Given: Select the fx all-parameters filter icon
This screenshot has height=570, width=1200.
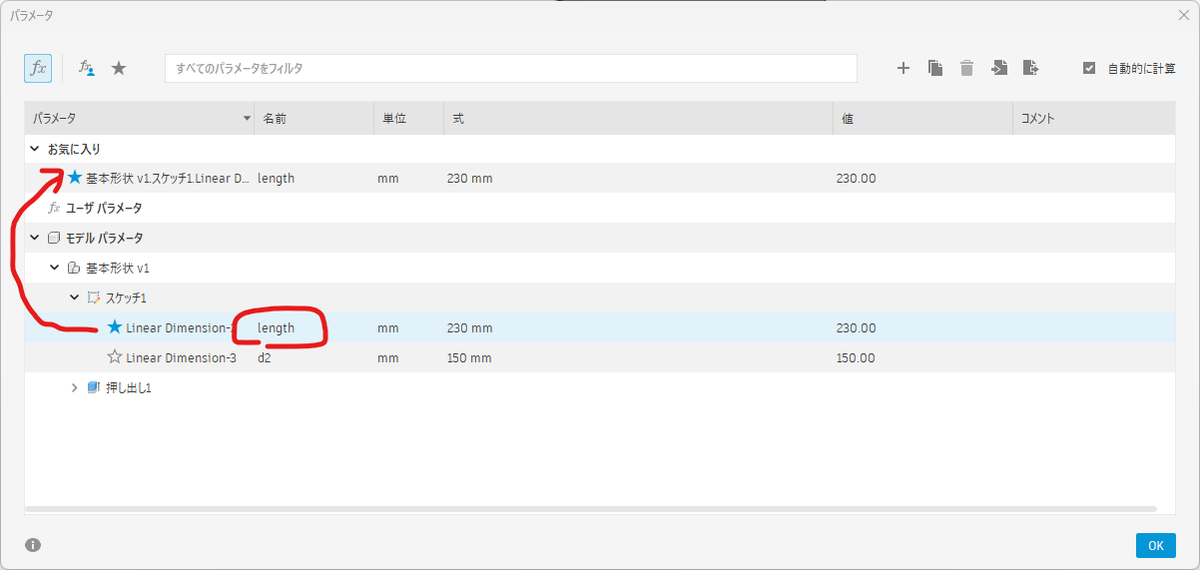Looking at the screenshot, I should tap(38, 68).
